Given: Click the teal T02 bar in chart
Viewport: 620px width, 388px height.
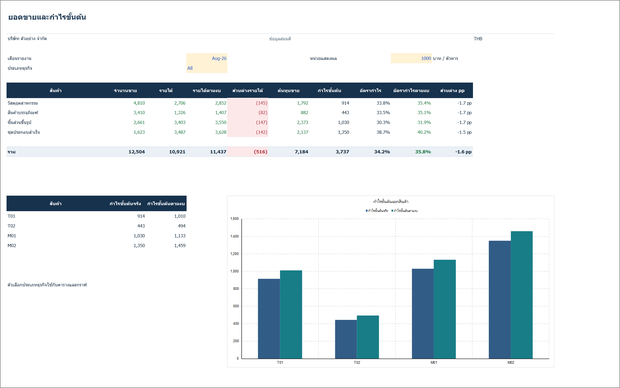Looking at the screenshot, I should tap(368, 337).
